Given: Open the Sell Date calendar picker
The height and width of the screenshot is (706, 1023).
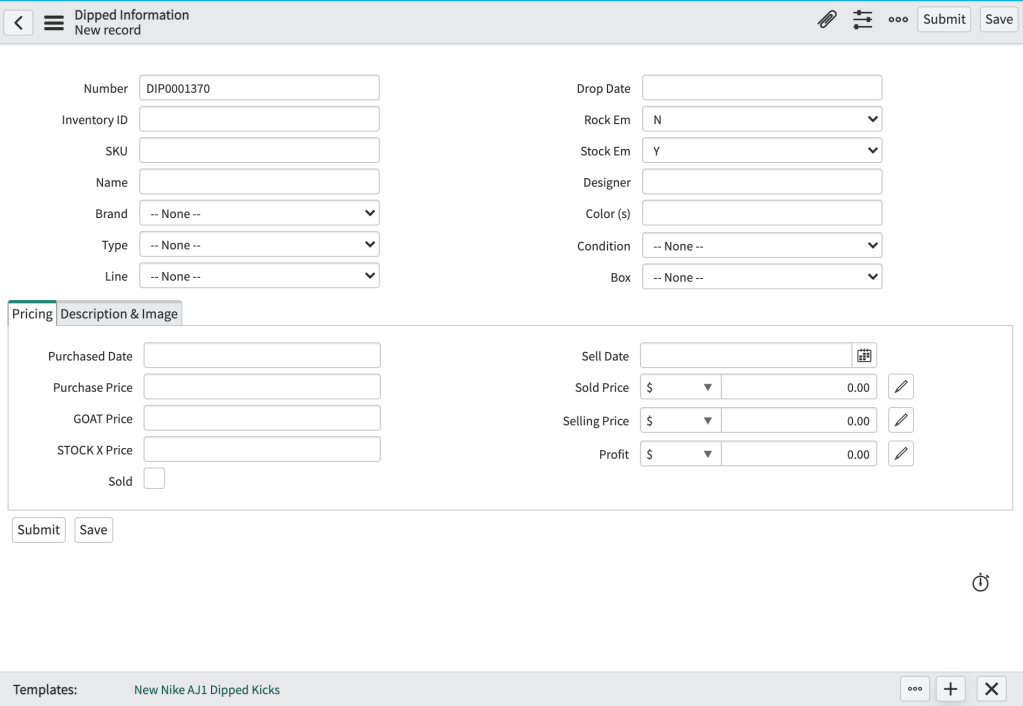Looking at the screenshot, I should [864, 356].
